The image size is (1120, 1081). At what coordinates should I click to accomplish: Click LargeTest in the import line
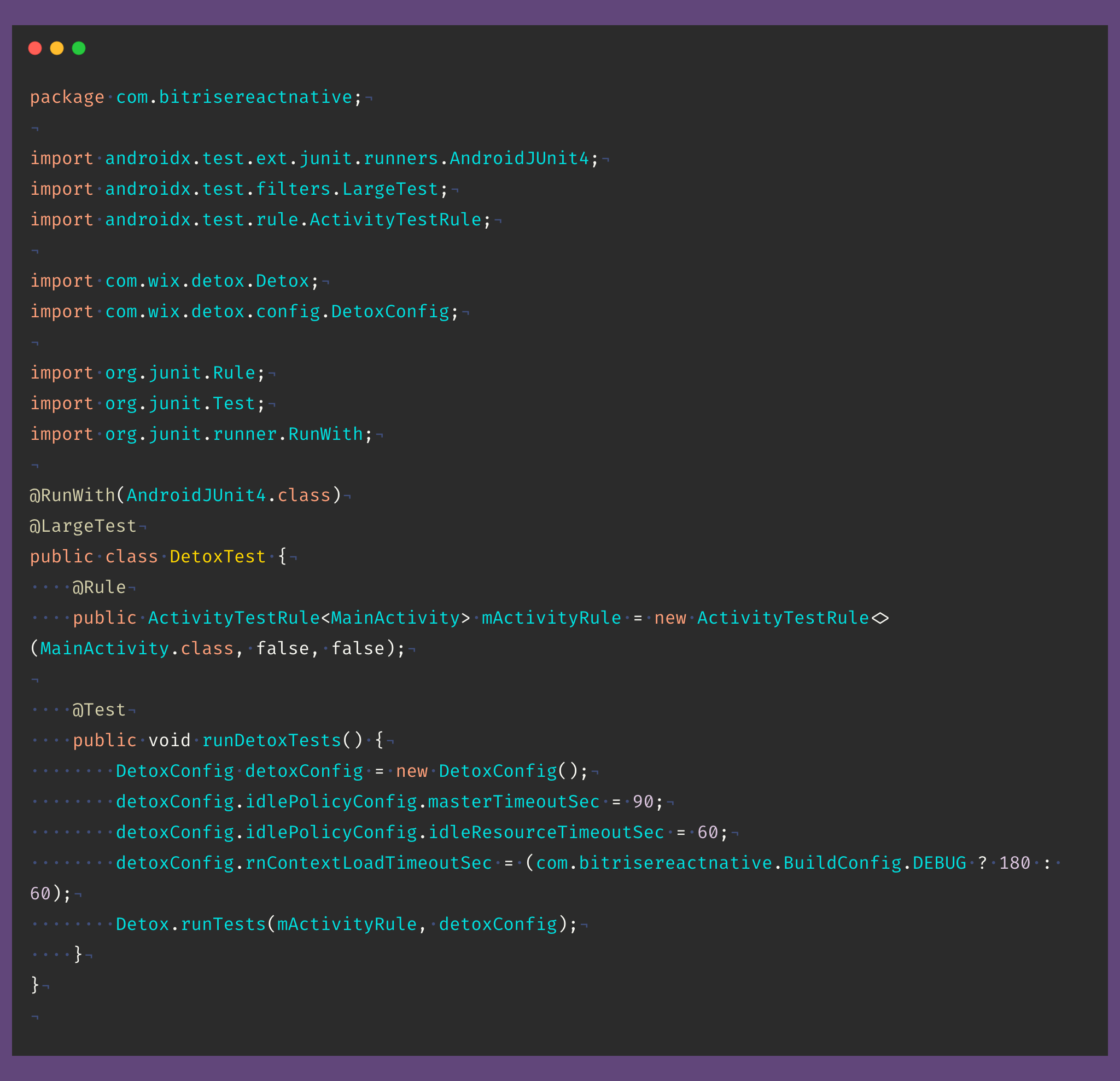(x=390, y=189)
